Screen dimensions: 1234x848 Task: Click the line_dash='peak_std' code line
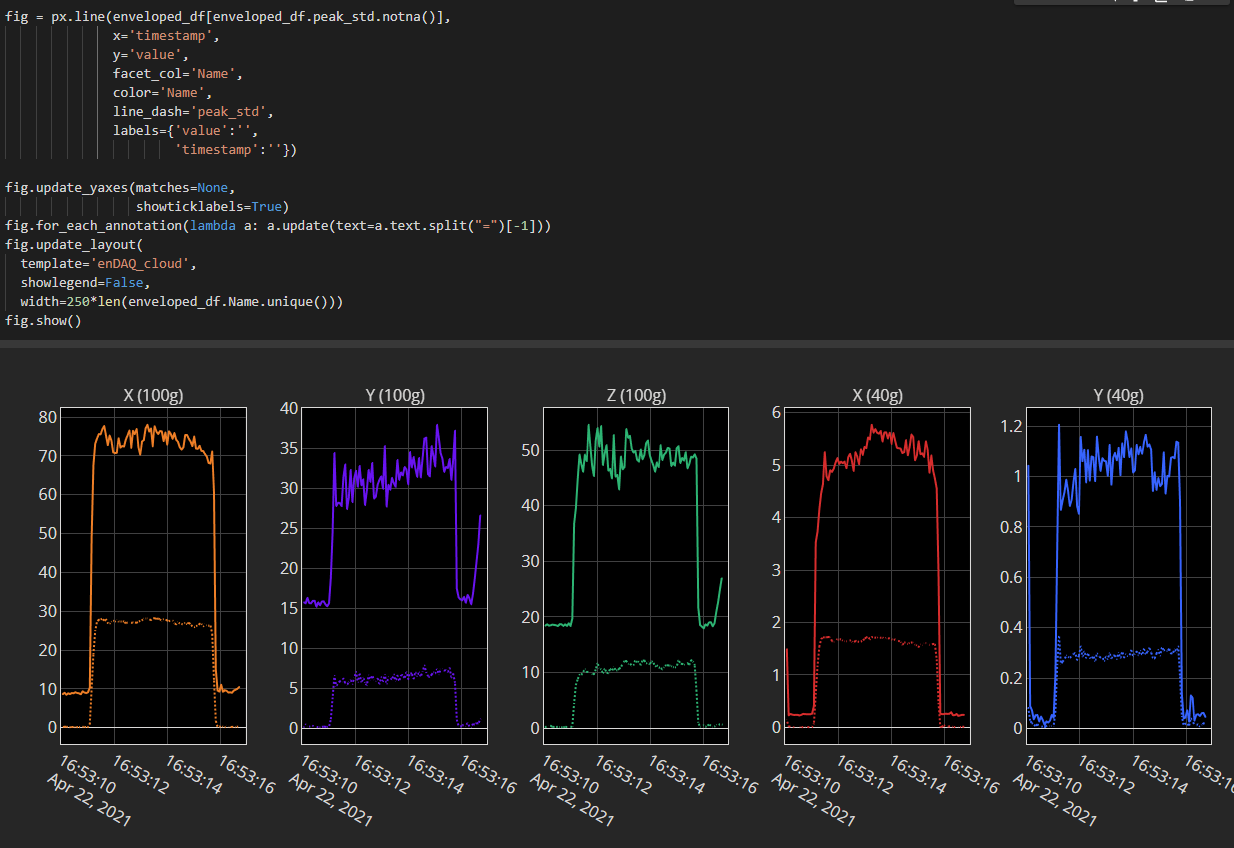(193, 112)
